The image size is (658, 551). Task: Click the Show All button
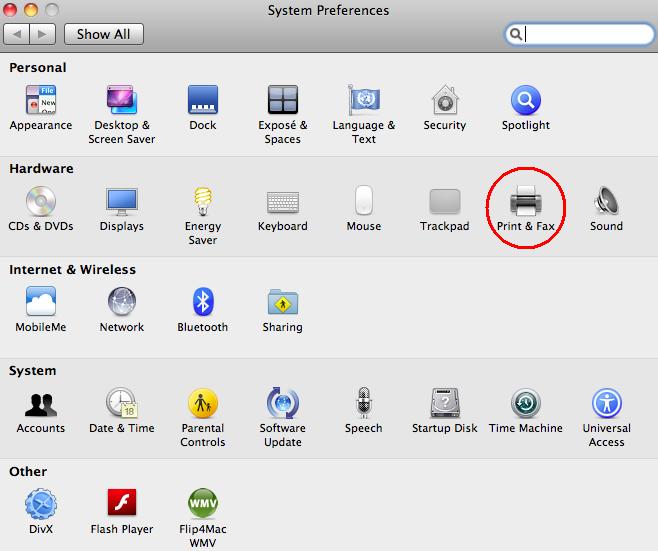tap(104, 34)
